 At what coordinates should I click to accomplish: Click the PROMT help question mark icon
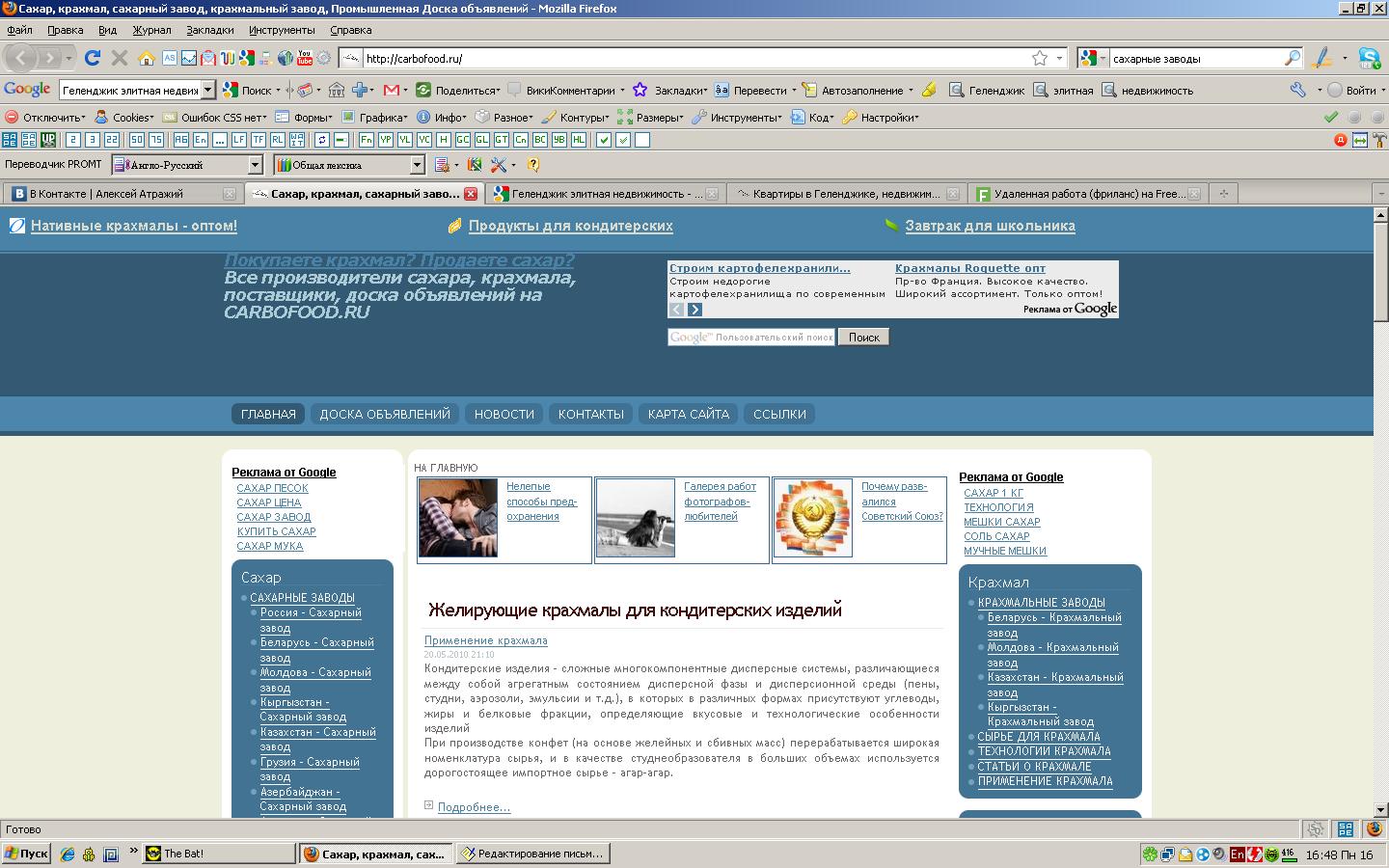[533, 165]
